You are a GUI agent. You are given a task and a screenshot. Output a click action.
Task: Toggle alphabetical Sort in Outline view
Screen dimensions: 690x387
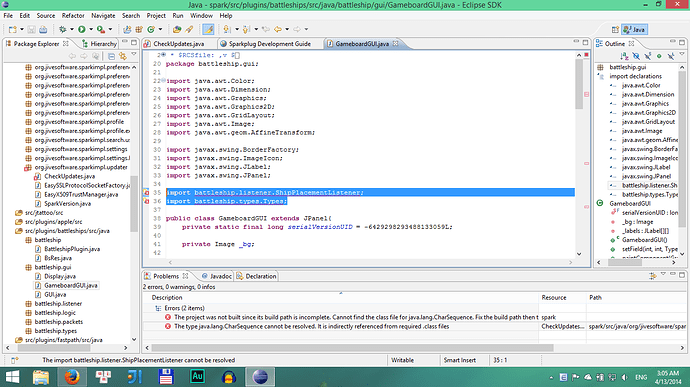point(624,56)
